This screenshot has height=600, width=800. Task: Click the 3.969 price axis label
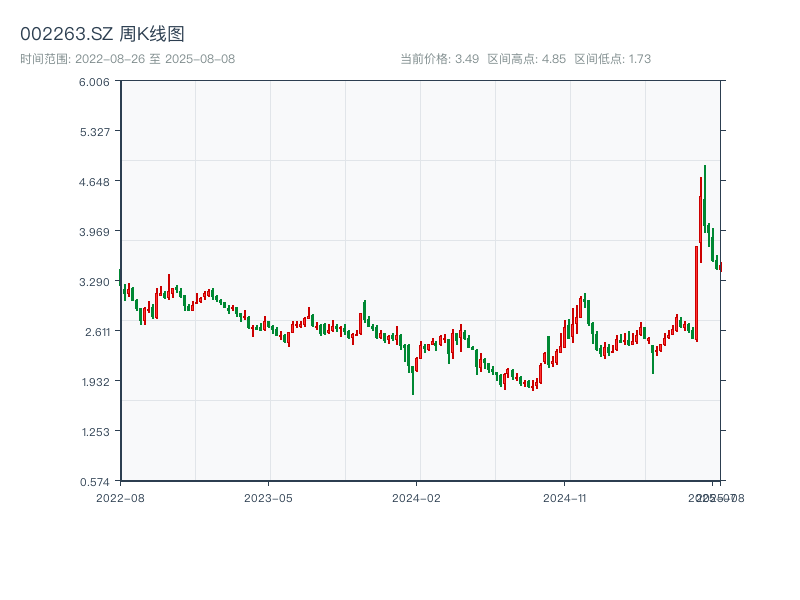pyautogui.click(x=94, y=232)
